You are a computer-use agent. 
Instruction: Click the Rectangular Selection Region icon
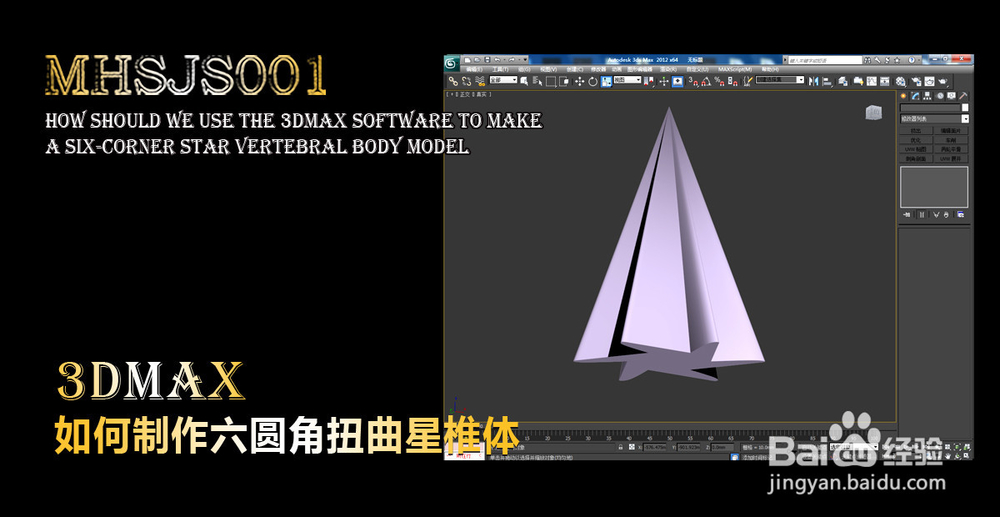551,81
